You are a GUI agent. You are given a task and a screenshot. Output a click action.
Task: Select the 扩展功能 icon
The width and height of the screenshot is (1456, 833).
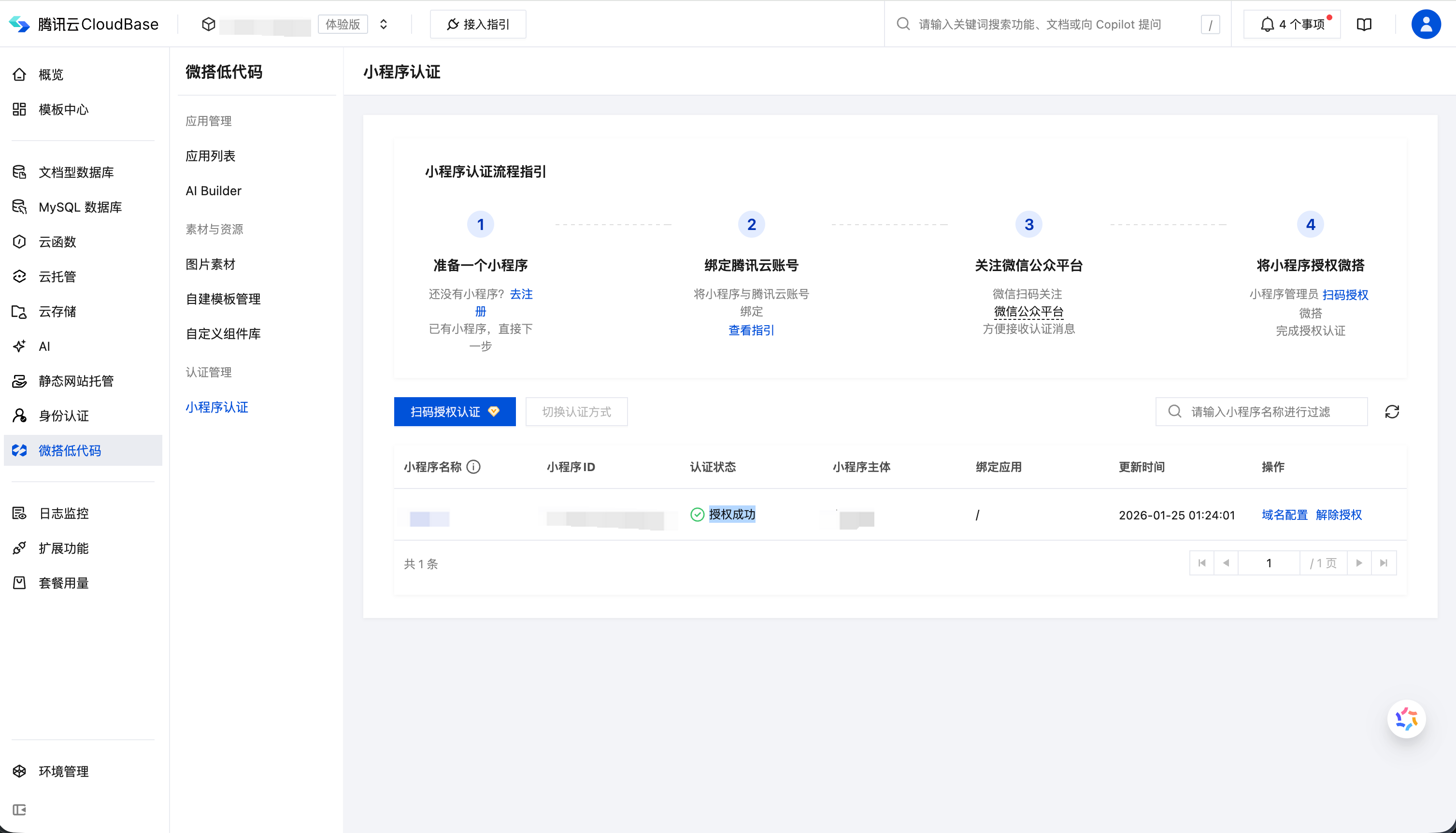(19, 547)
